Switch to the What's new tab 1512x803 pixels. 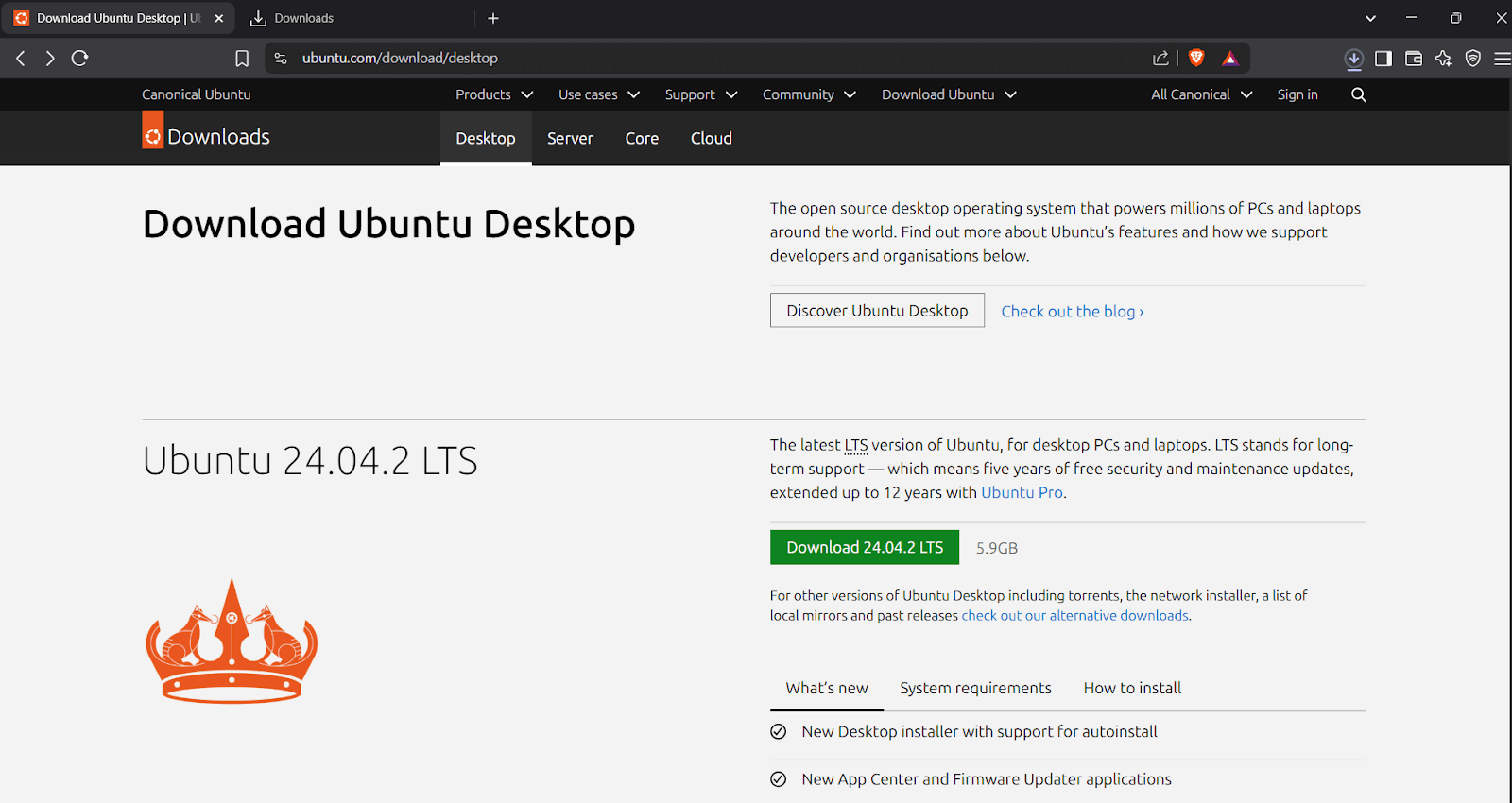click(827, 689)
